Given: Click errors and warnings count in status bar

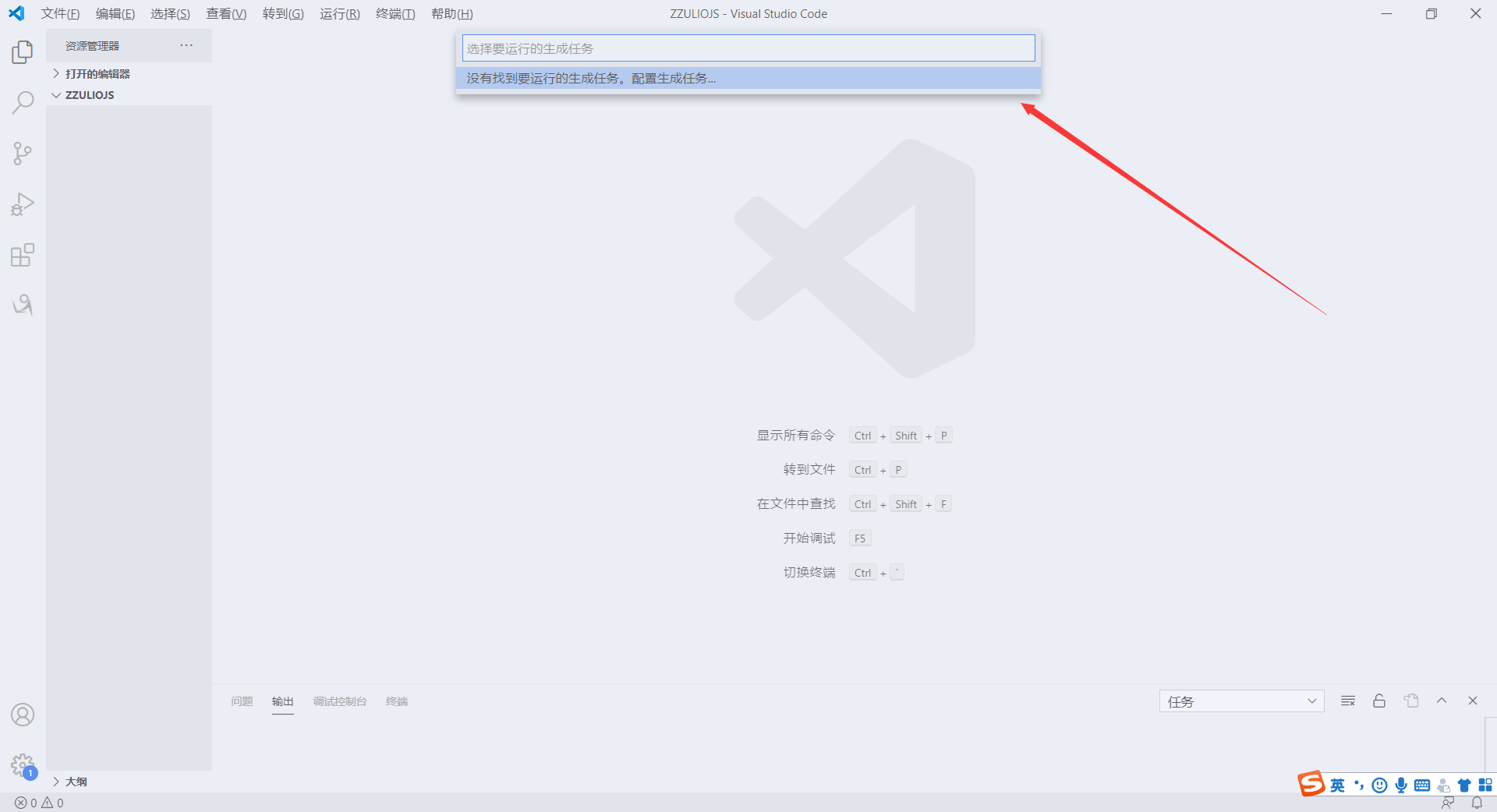Looking at the screenshot, I should (39, 803).
